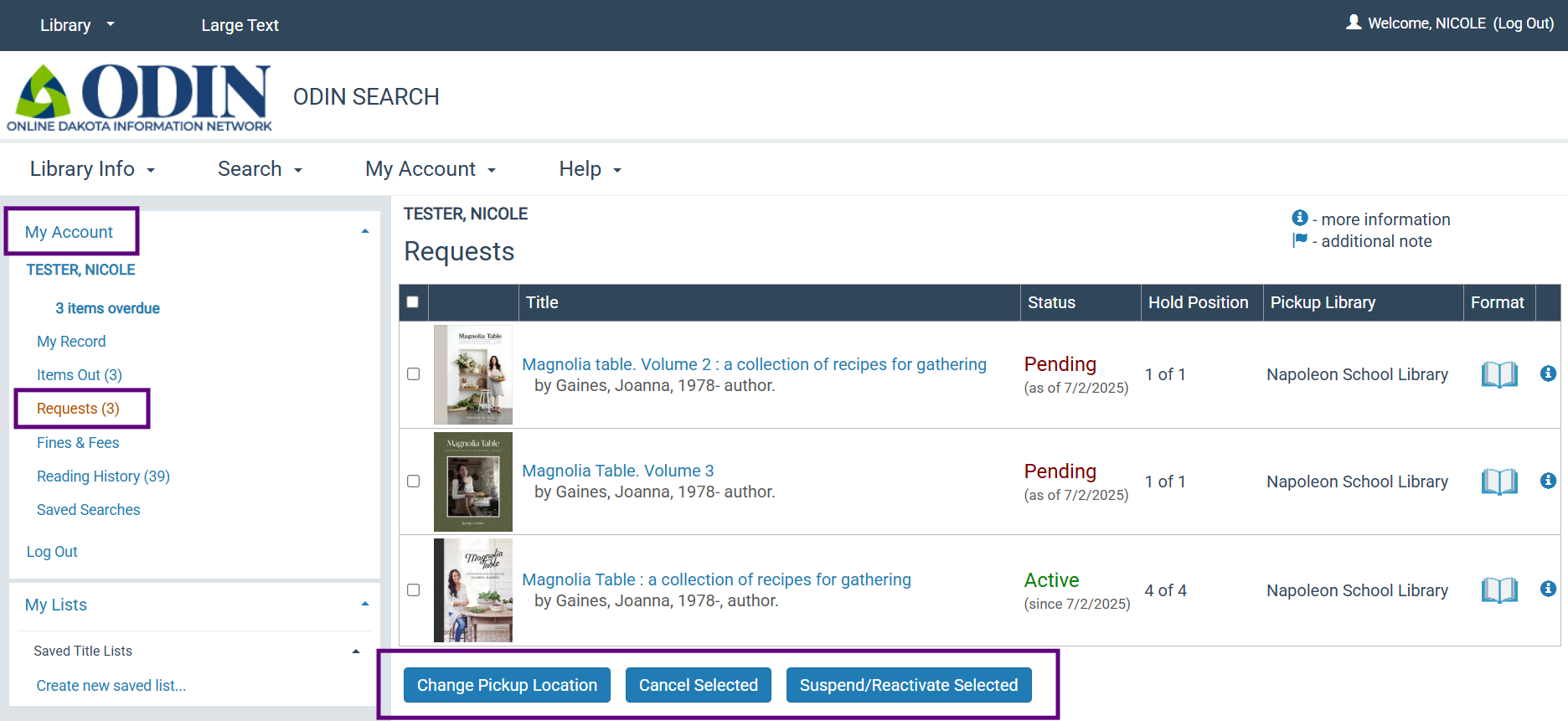Switch to Large Text mode
The height and width of the screenshot is (721, 1568).
(240, 25)
